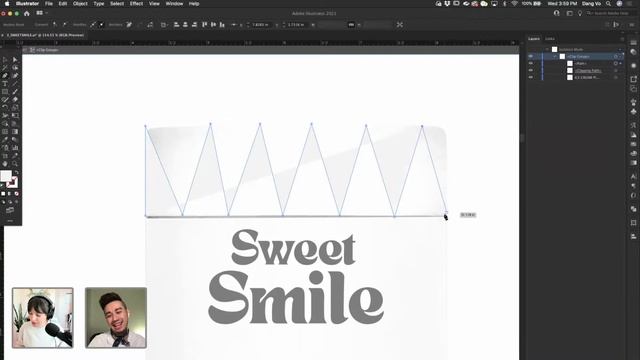Open the File menu
The height and width of the screenshot is (360, 640).
coord(49,4)
